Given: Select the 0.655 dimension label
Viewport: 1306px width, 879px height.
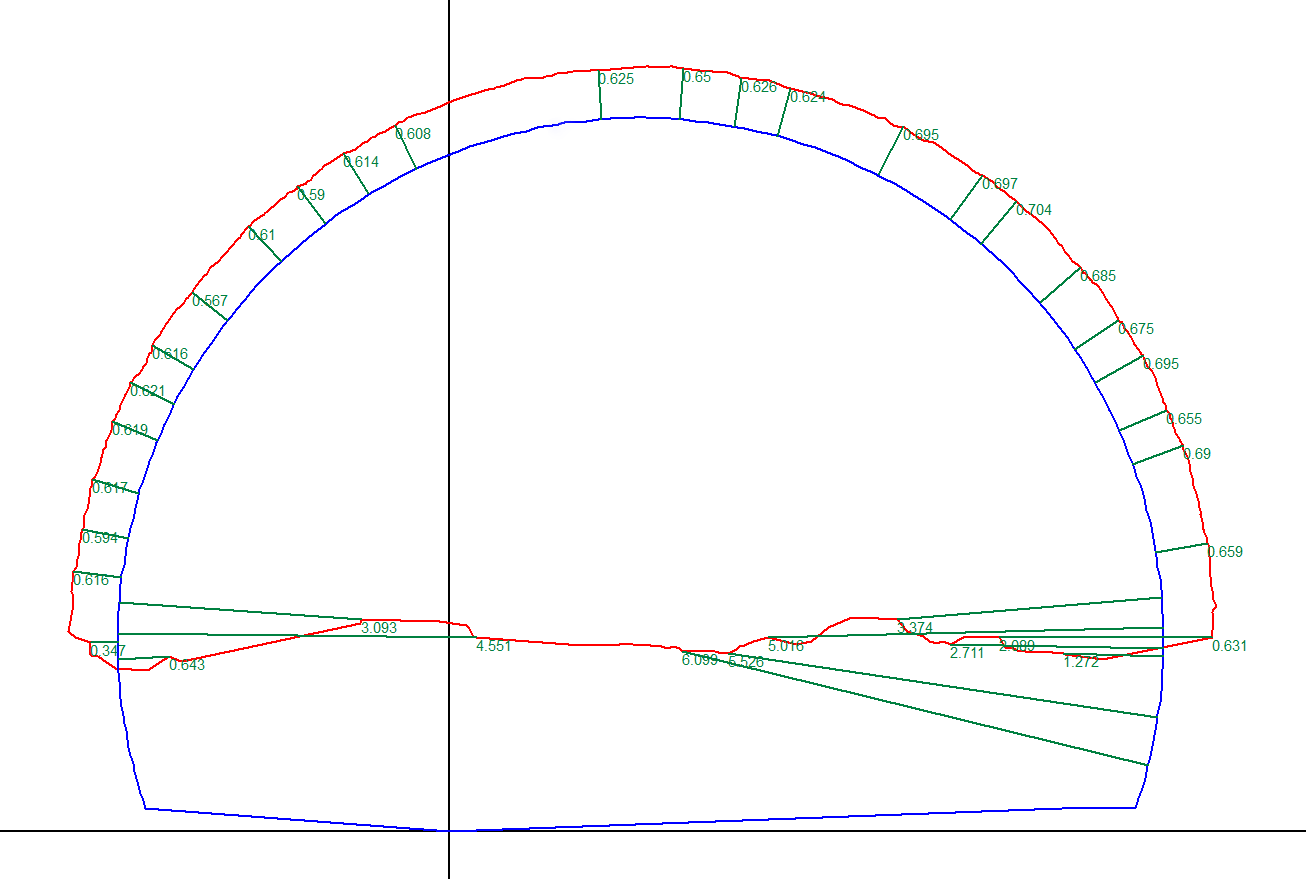Looking at the screenshot, I should 1184,419.
